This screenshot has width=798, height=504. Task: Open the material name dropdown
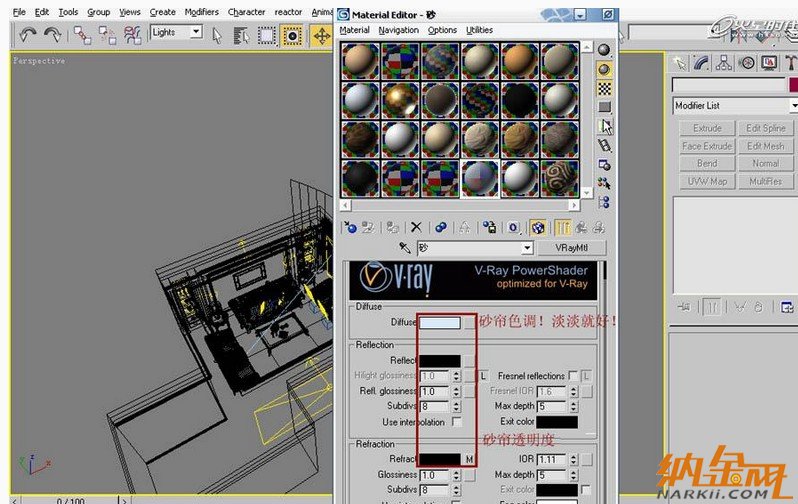tap(527, 248)
